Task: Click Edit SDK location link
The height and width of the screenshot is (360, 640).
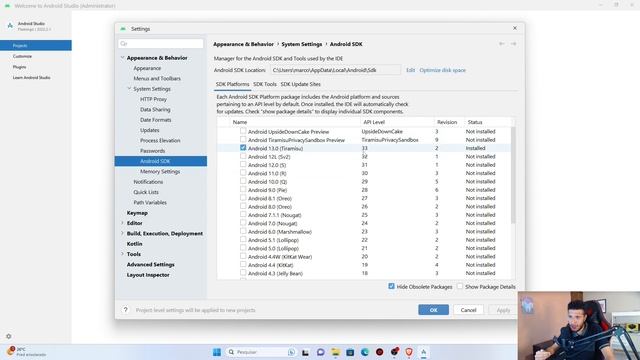Action: click(410, 70)
